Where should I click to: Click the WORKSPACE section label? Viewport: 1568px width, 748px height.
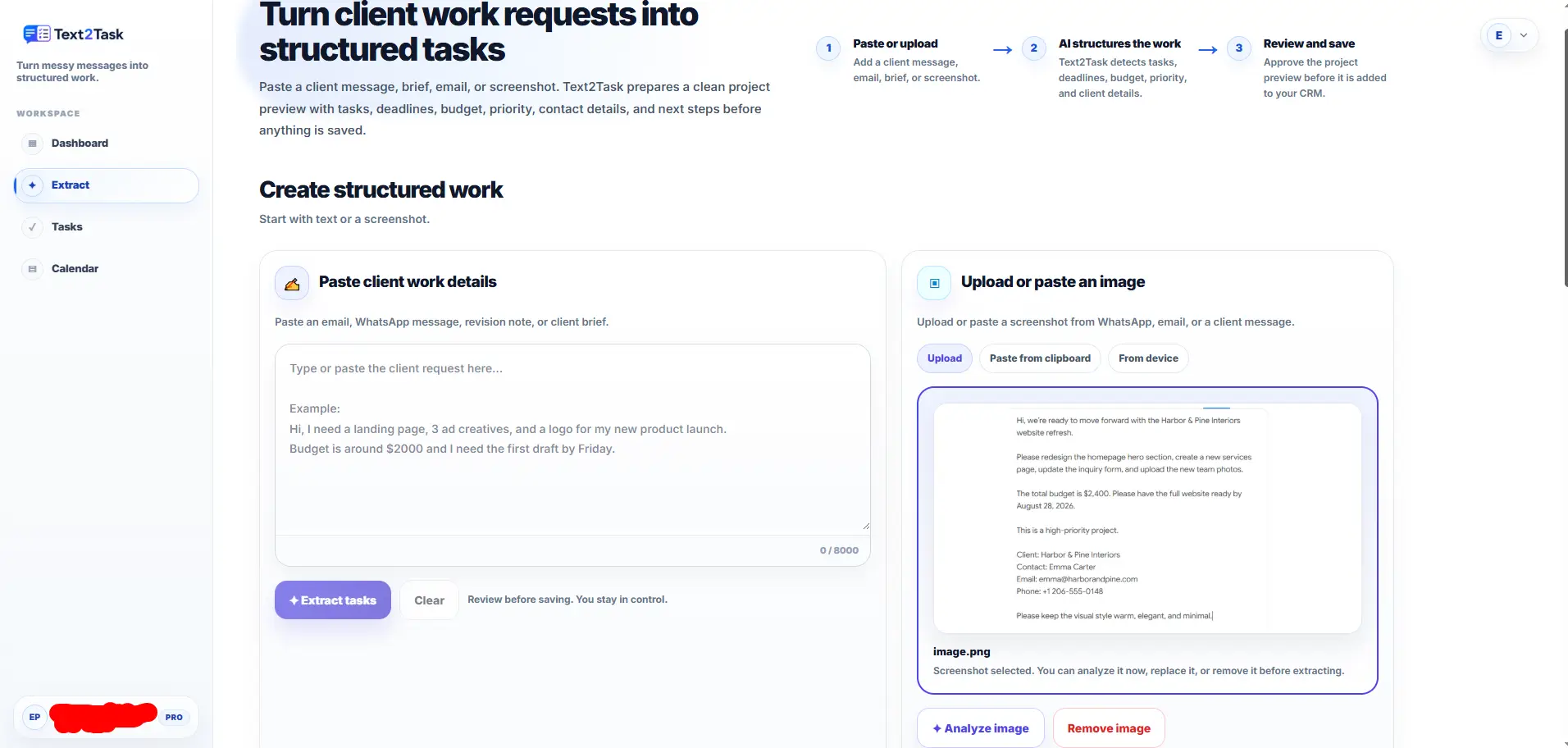(48, 114)
